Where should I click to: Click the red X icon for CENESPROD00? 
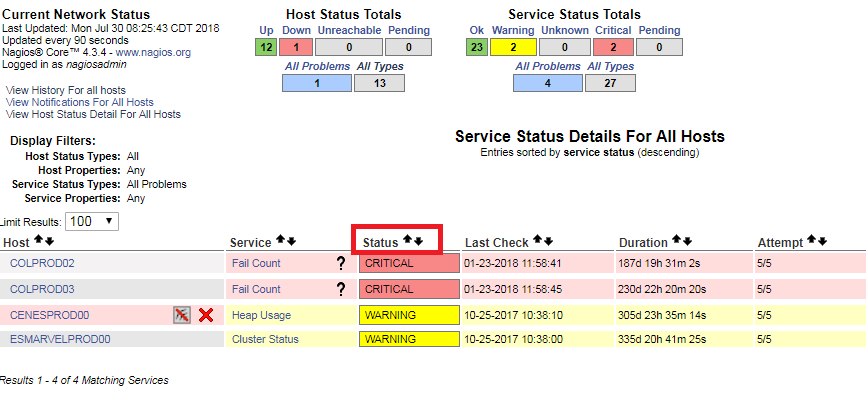pyautogui.click(x=206, y=315)
